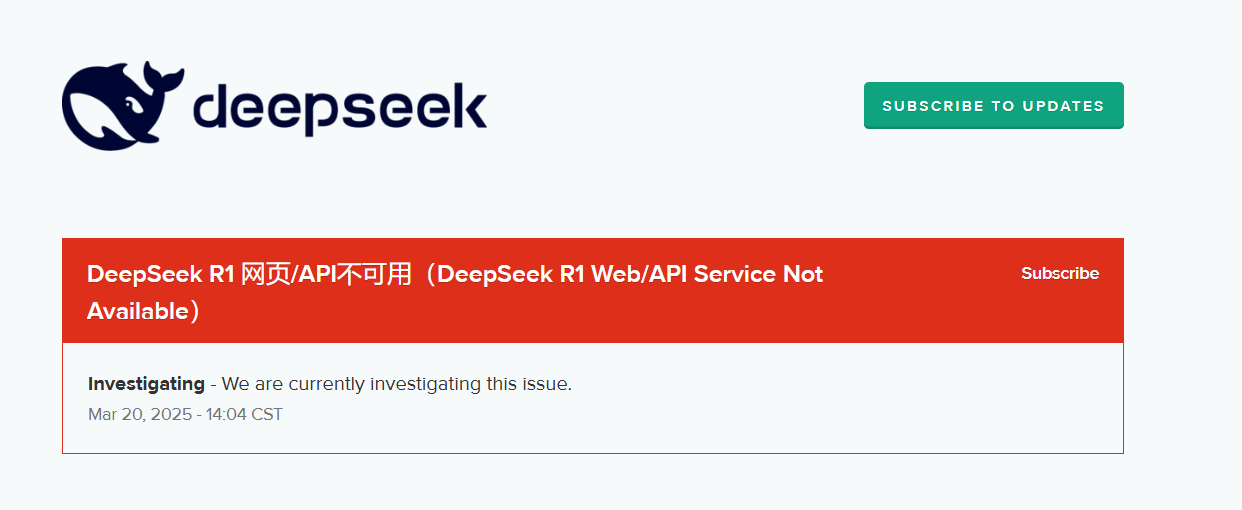Click the whale's eye in the logo
This screenshot has height=510, width=1242.
[130, 103]
